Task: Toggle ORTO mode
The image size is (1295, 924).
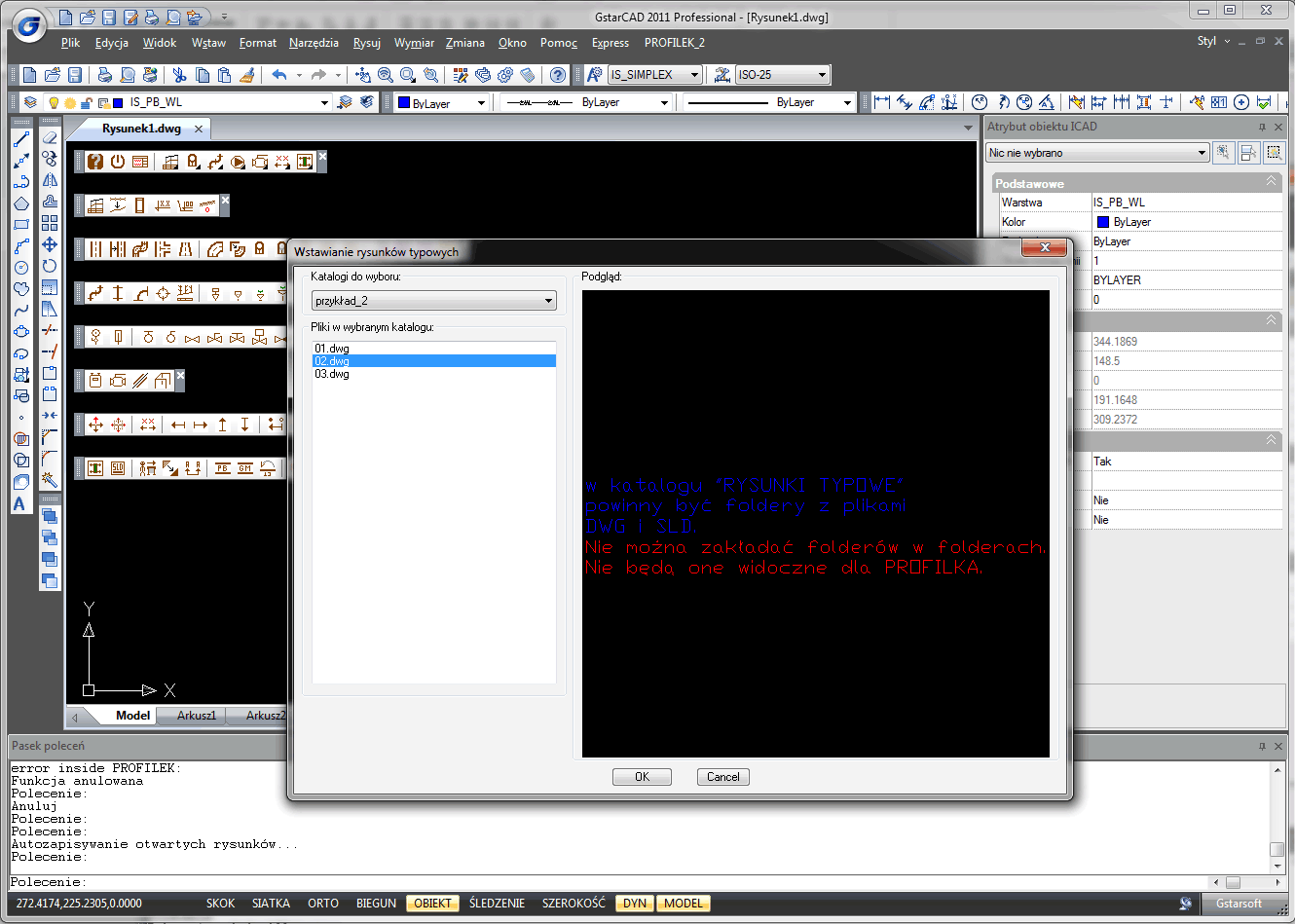Action: pyautogui.click(x=323, y=904)
